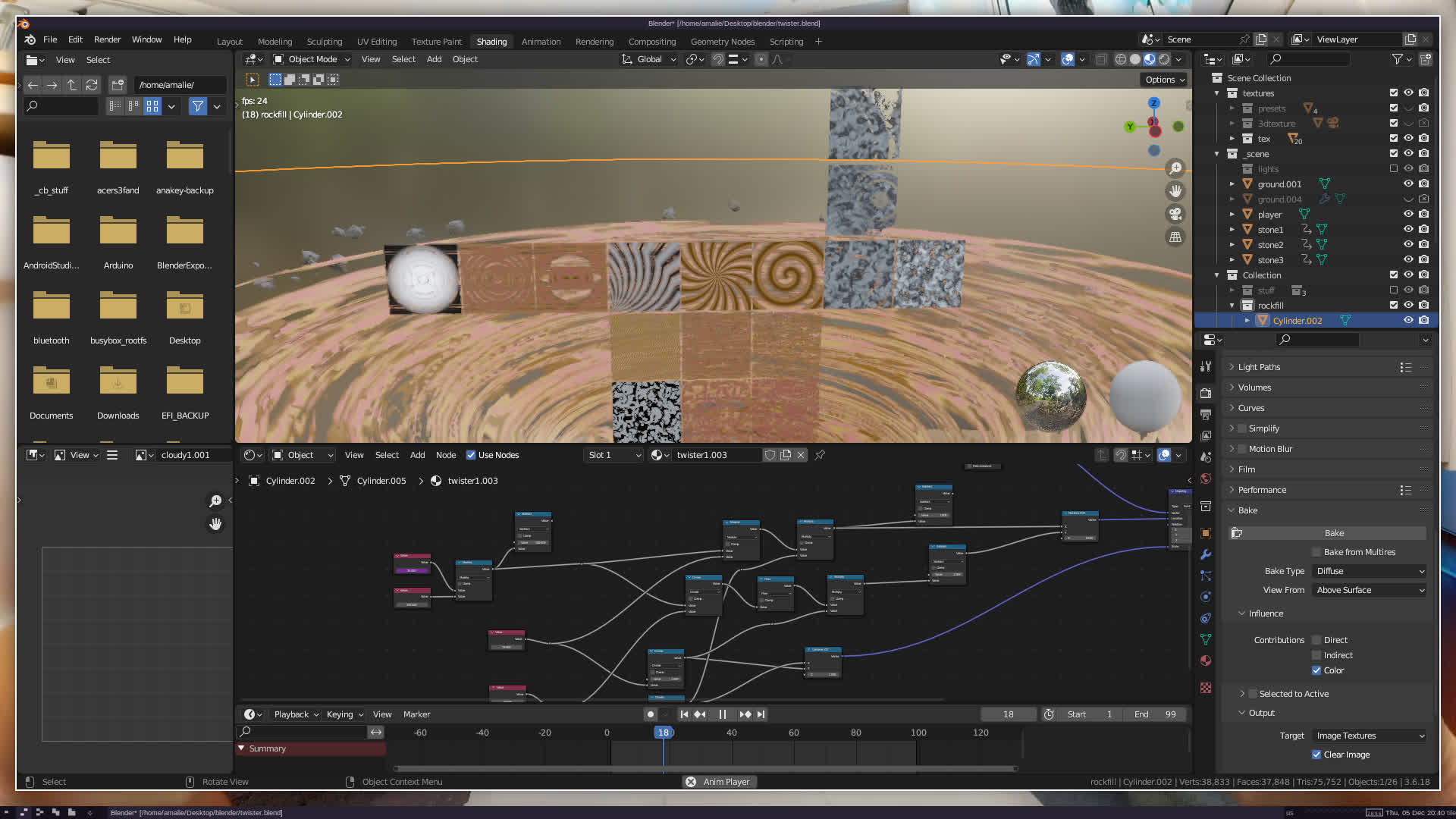1456x819 pixels.
Task: Hide the player object in outliner
Action: tap(1408, 214)
